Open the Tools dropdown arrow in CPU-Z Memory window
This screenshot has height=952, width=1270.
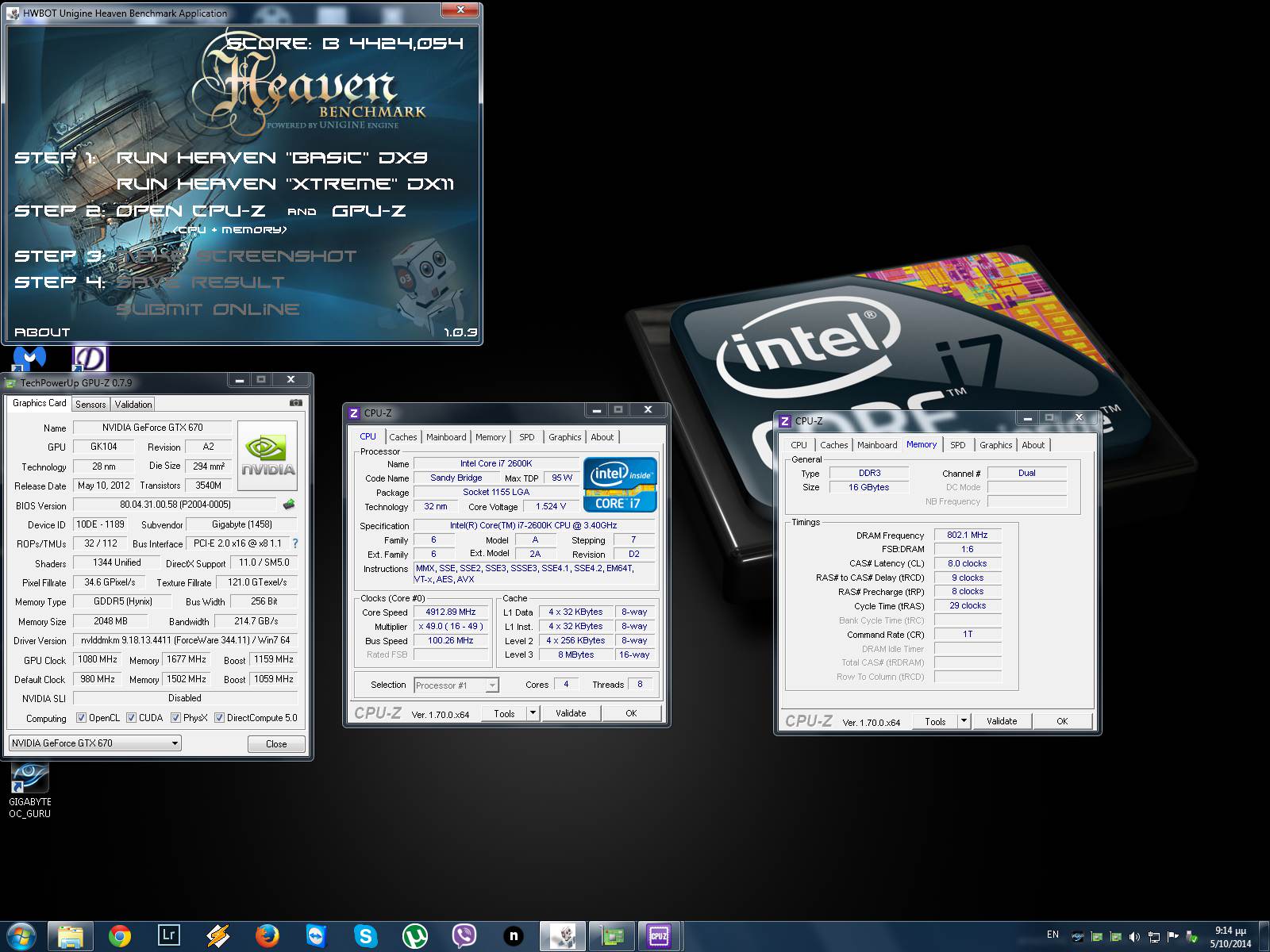click(964, 721)
